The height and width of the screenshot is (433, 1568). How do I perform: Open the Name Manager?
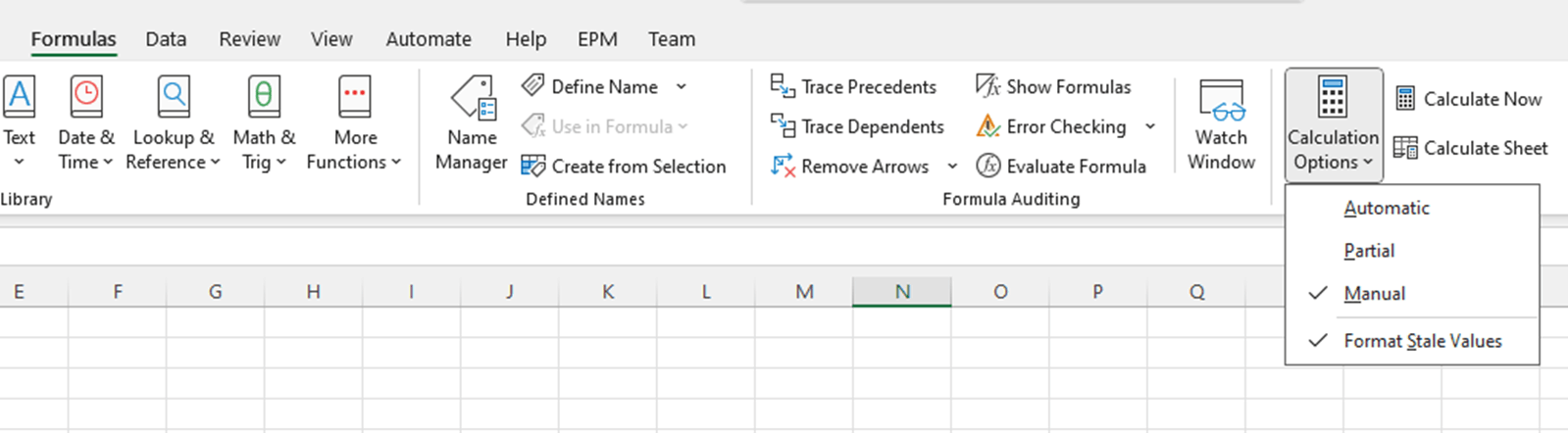point(472,122)
